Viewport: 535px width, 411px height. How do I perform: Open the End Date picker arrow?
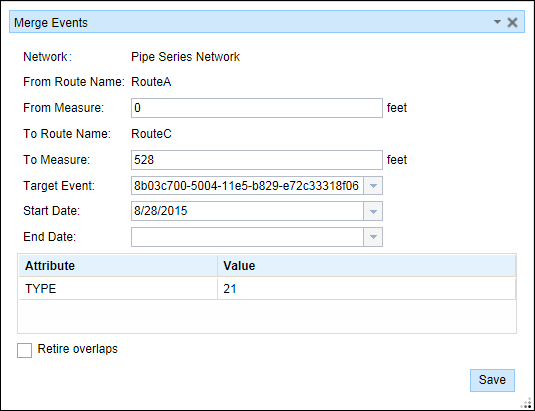point(373,237)
